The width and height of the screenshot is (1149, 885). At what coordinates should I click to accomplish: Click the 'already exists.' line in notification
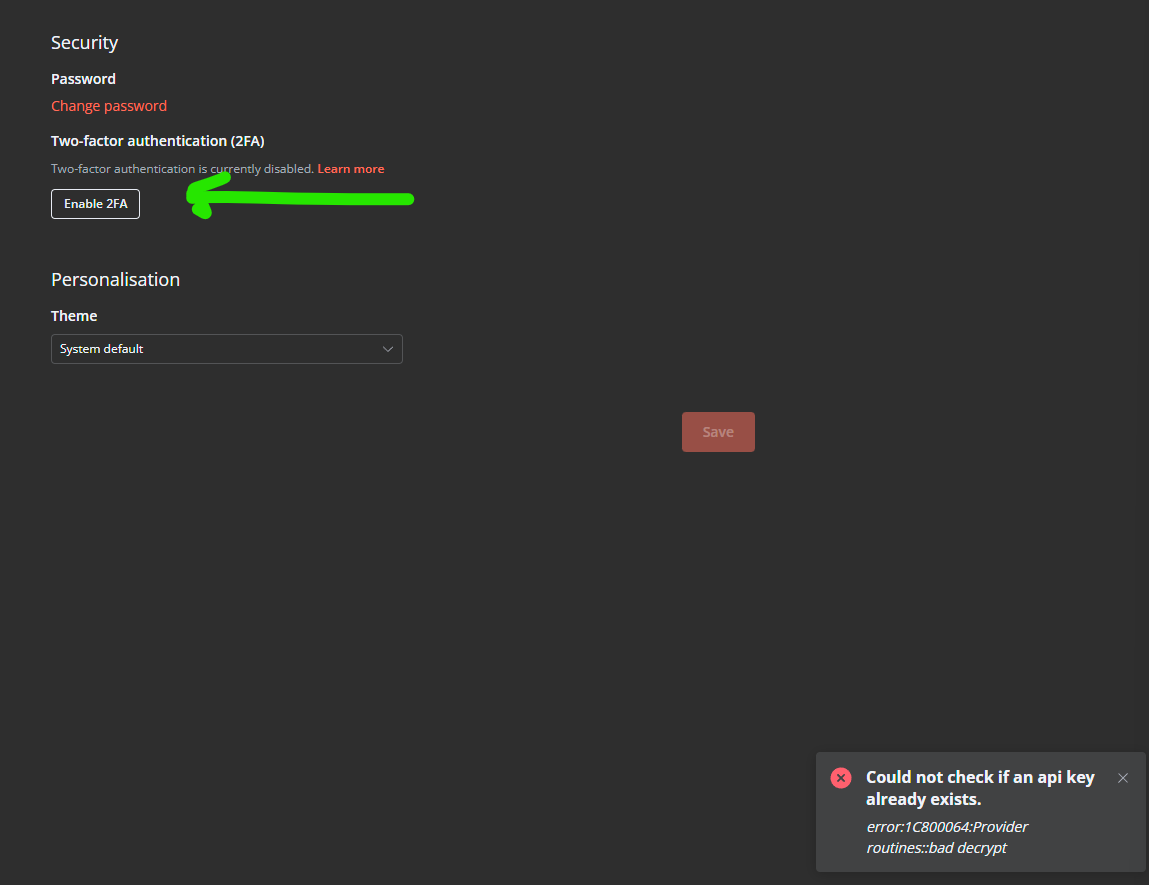pyautogui.click(x=923, y=799)
